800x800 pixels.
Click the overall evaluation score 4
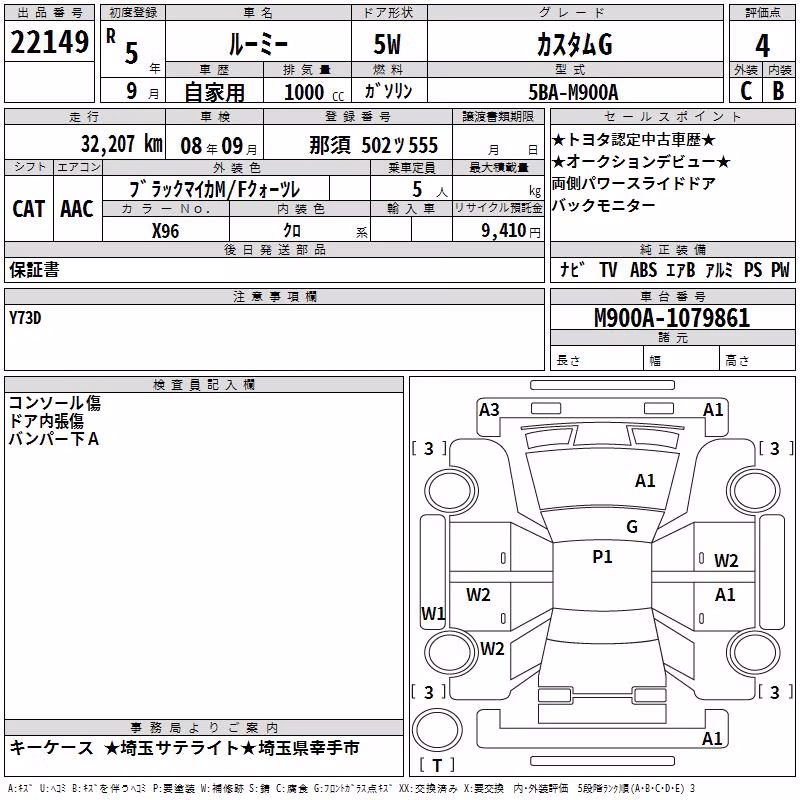(x=762, y=46)
